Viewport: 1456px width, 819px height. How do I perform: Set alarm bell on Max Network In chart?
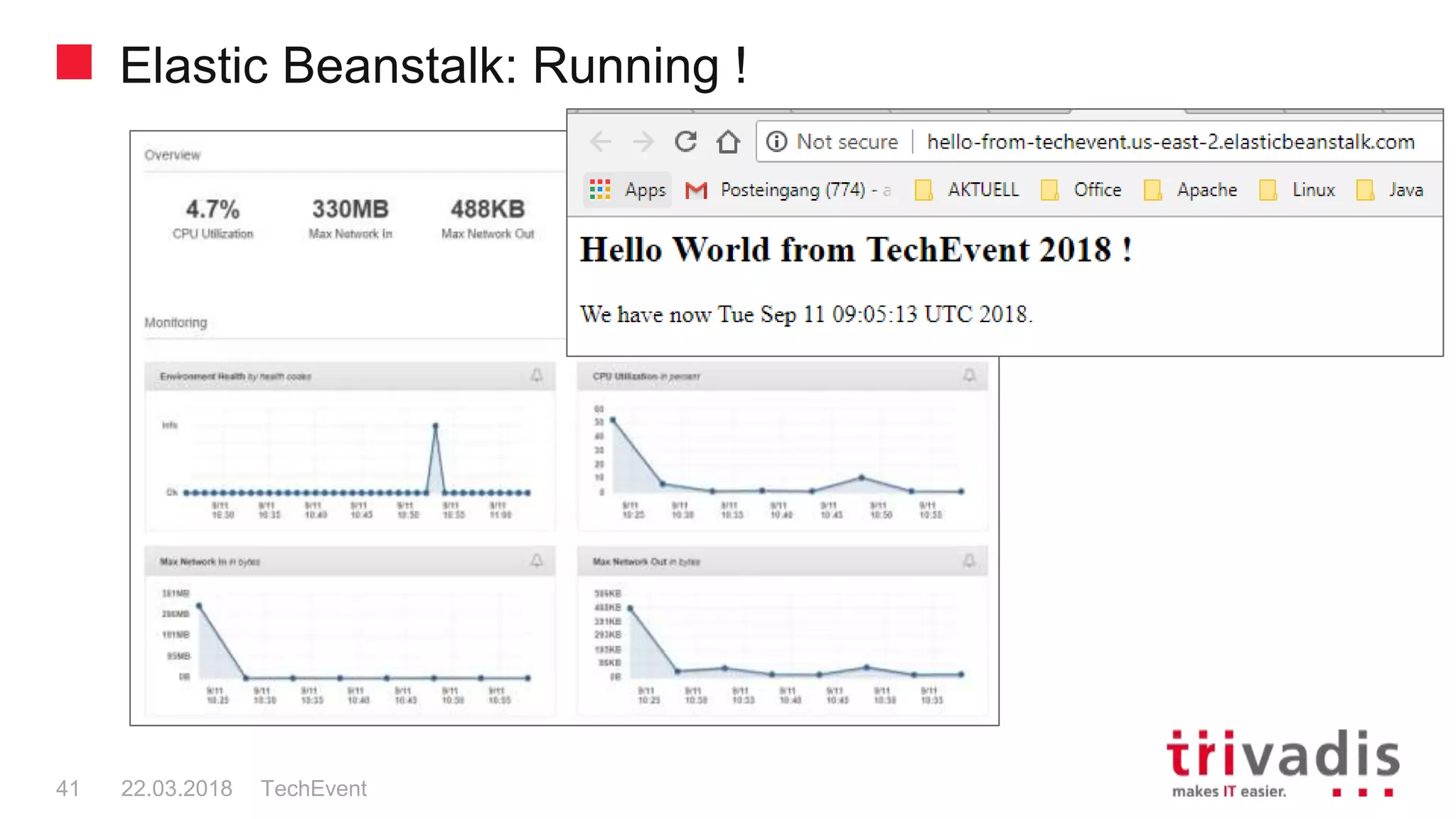coord(537,561)
